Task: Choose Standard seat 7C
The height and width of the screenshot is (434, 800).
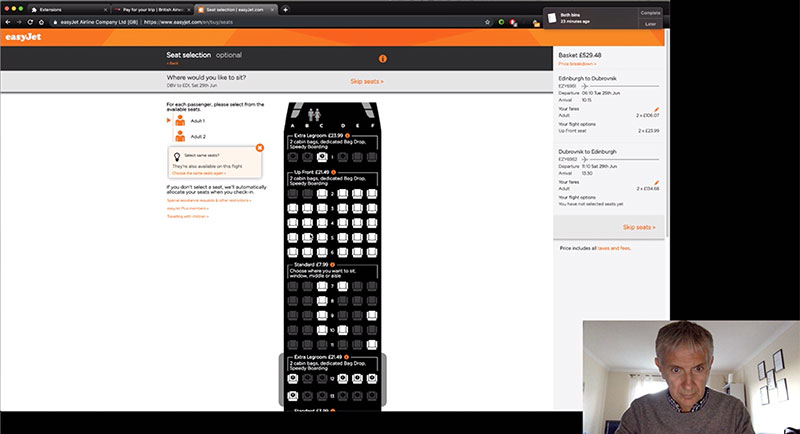Action: coord(322,287)
